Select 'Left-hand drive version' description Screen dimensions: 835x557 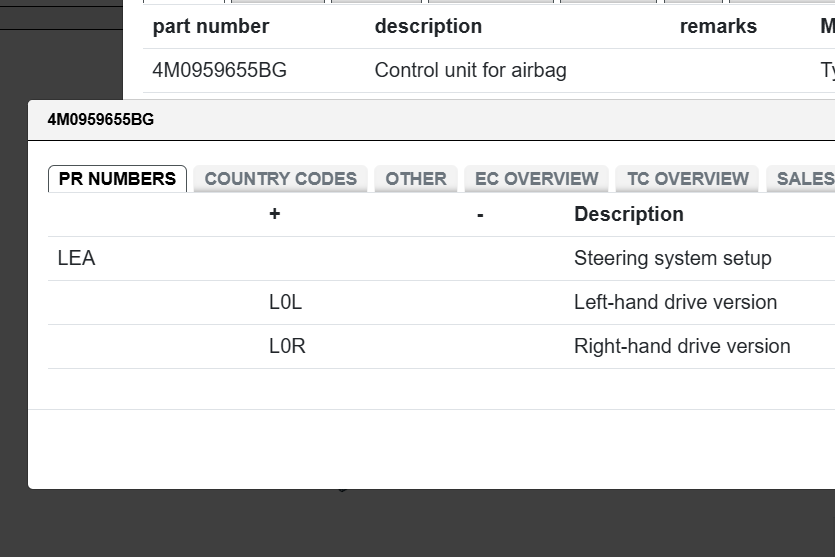[x=675, y=303]
